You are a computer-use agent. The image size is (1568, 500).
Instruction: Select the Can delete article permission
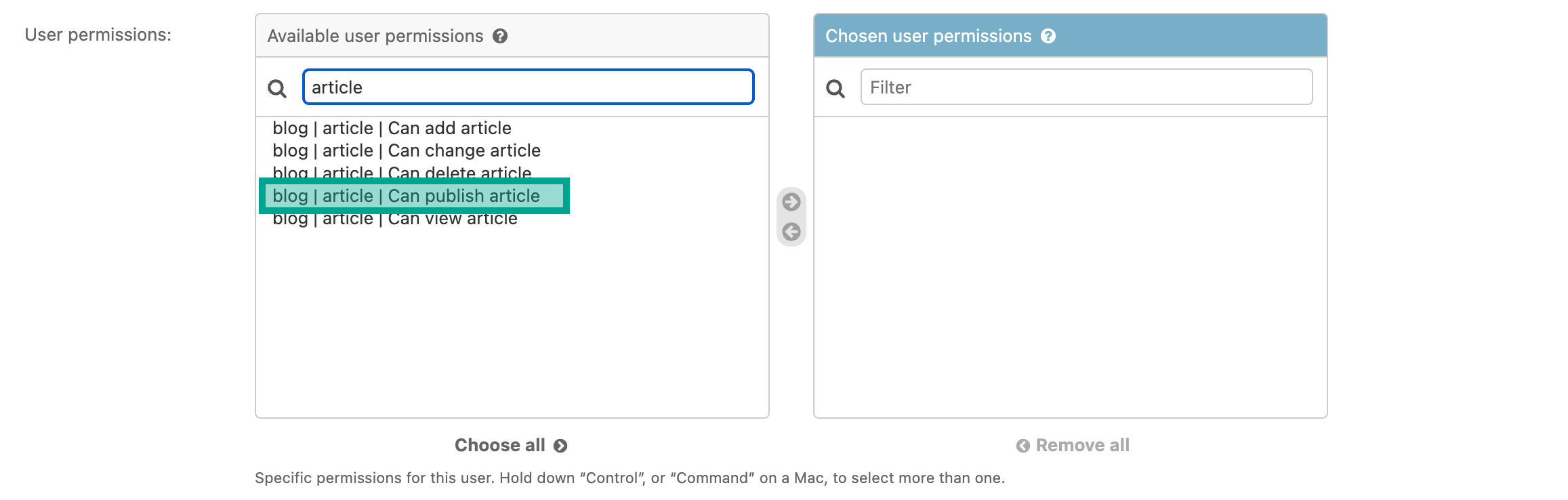pyautogui.click(x=401, y=173)
